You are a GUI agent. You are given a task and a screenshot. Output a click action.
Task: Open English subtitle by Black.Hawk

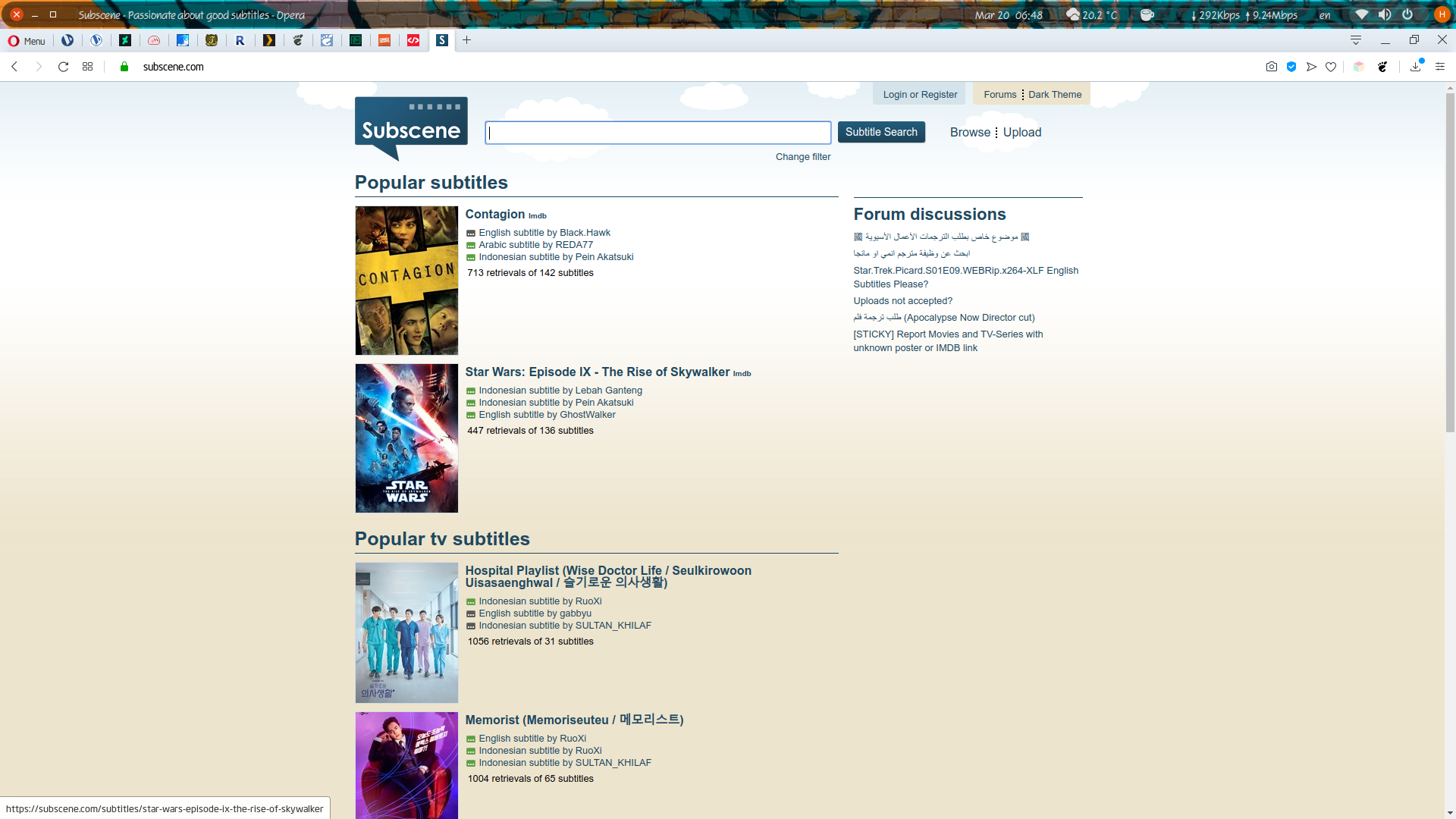coord(544,233)
